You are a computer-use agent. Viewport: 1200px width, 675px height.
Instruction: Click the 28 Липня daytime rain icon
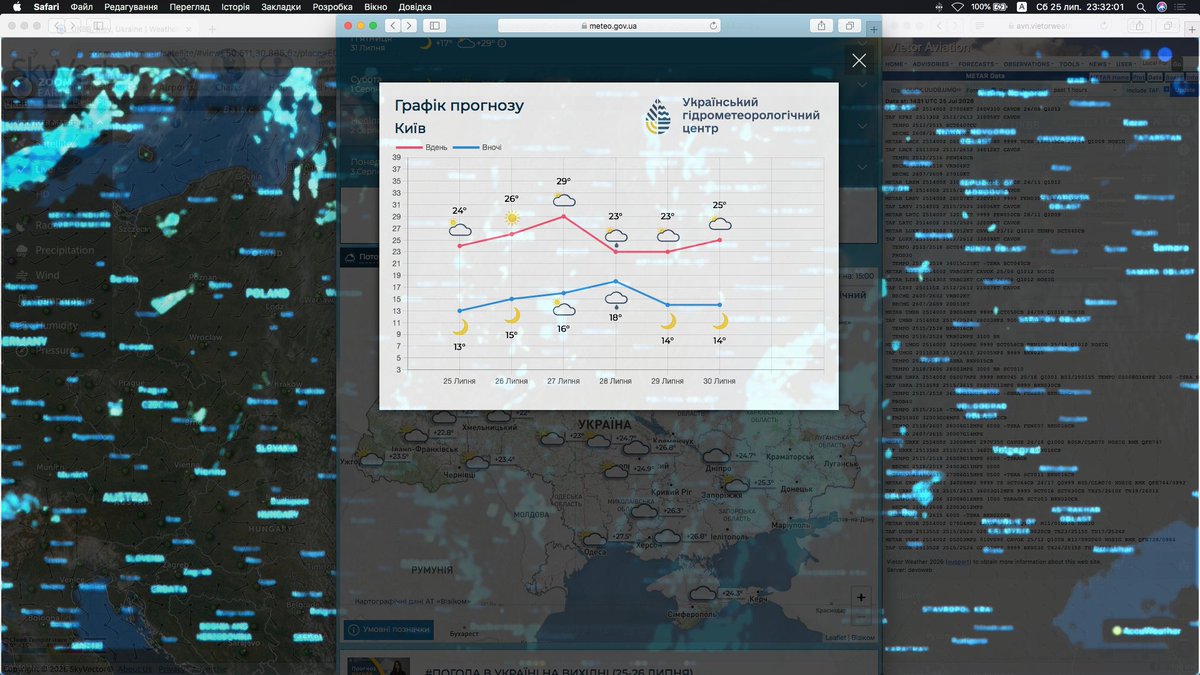click(616, 235)
